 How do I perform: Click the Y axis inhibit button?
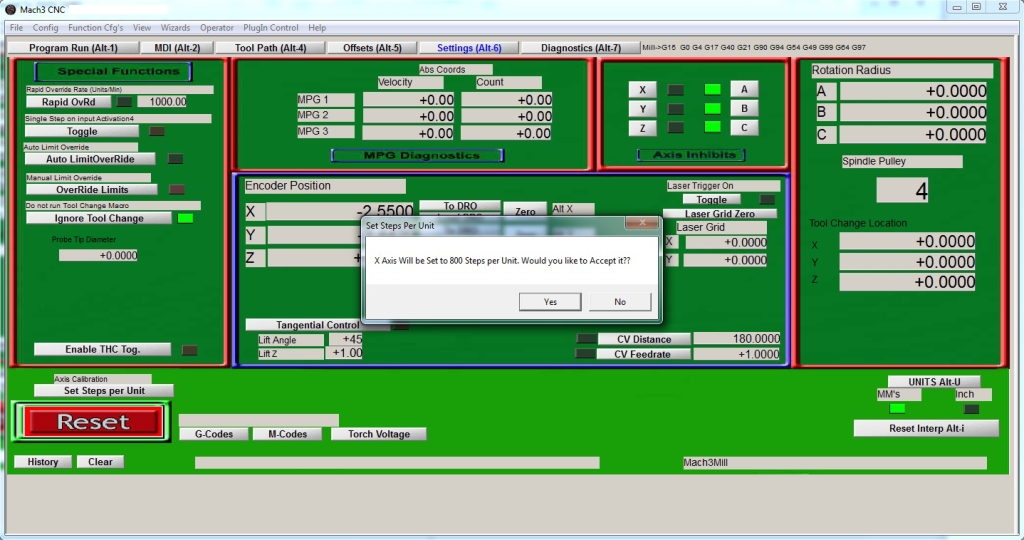(x=643, y=109)
